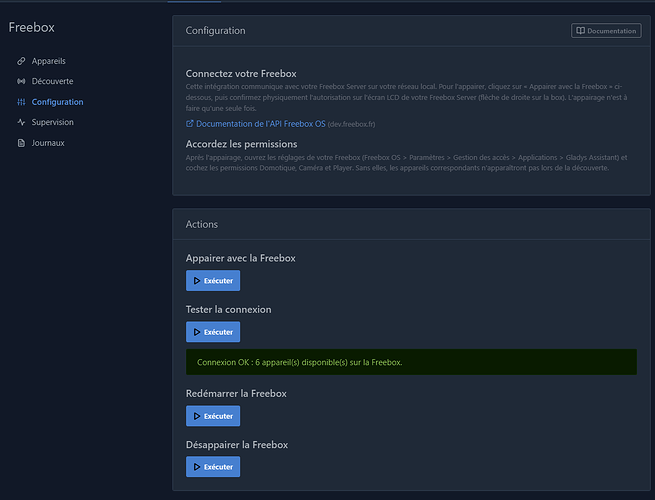Click the link icon beside Appareils
Image resolution: width=655 pixels, height=500 pixels.
pos(21,61)
